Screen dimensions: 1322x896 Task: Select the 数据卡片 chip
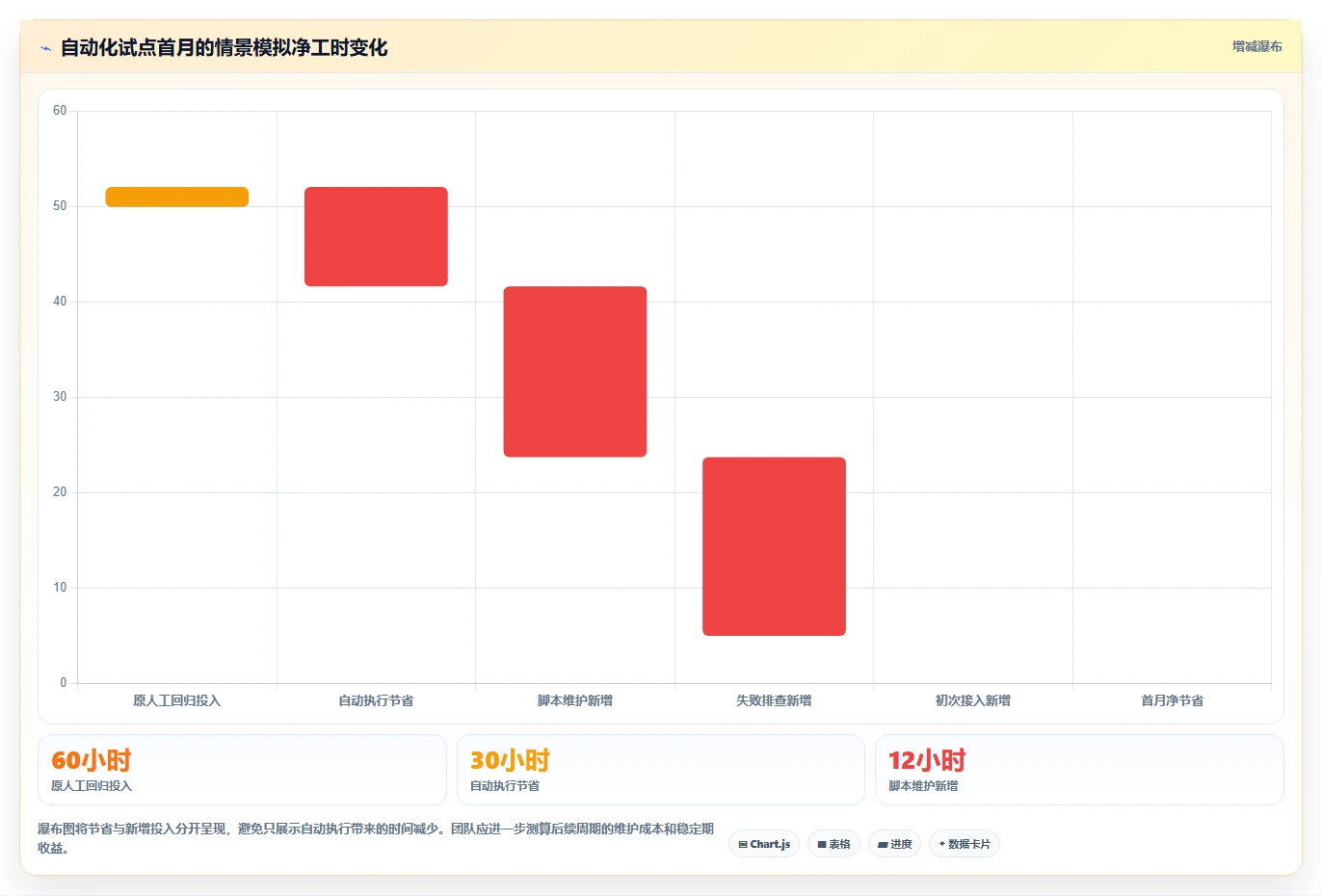tap(965, 844)
